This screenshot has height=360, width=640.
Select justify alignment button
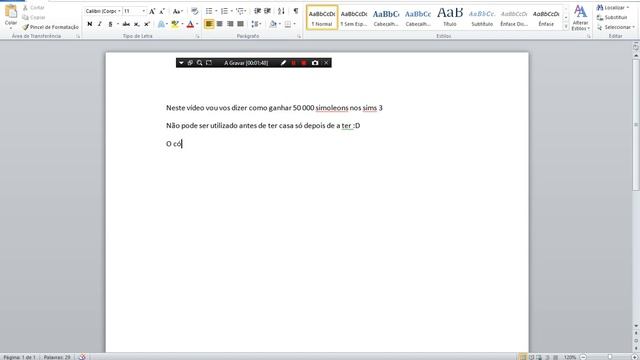tap(241, 24)
